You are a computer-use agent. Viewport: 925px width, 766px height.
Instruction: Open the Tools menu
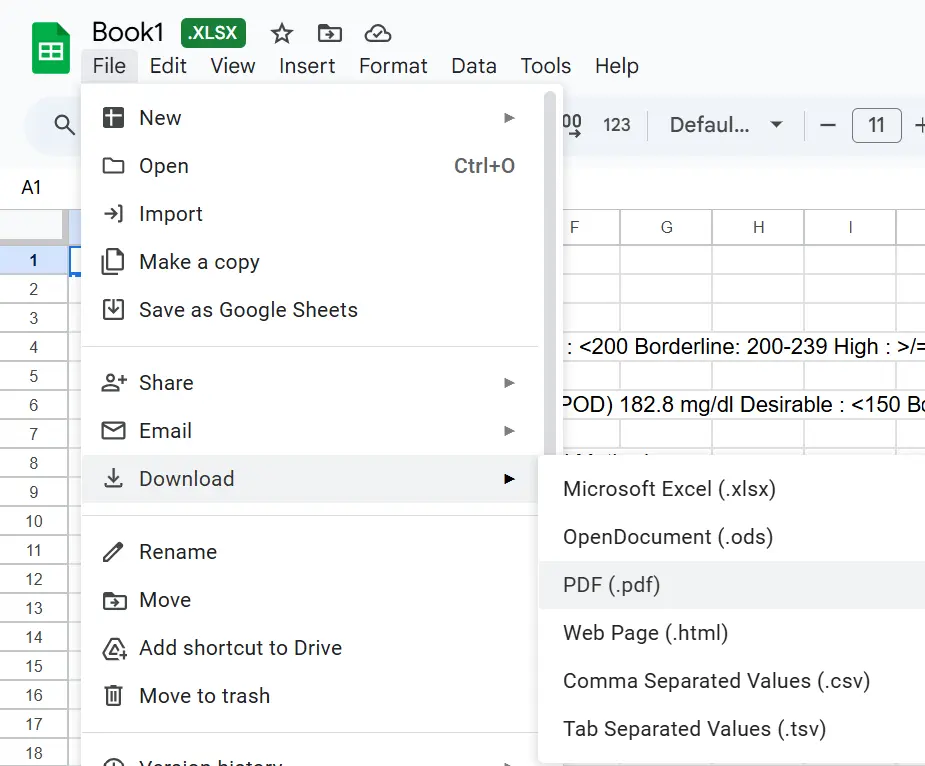[545, 66]
